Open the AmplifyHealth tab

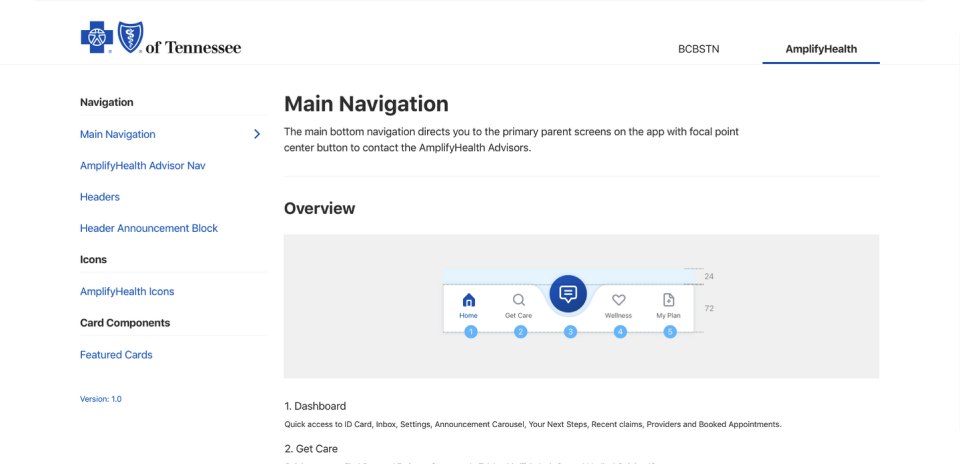[820, 48]
